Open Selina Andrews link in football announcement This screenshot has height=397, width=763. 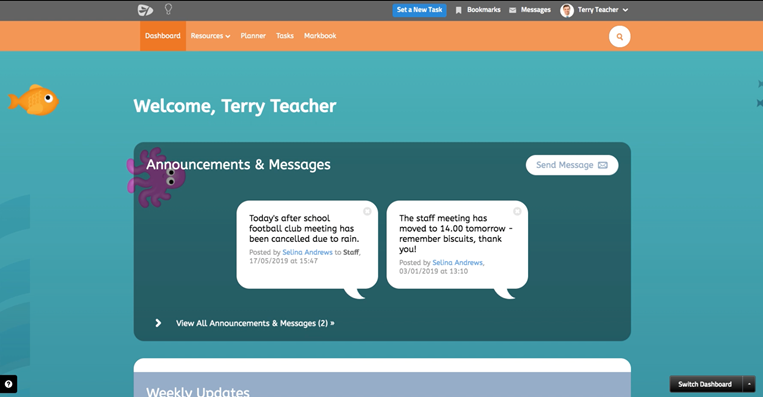pyautogui.click(x=307, y=252)
